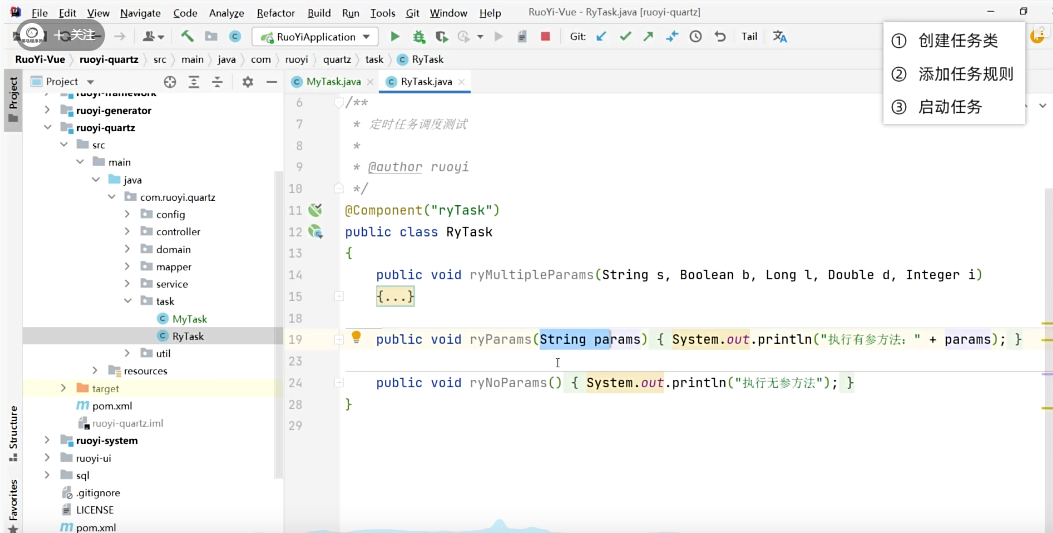Open the Refactor menu
This screenshot has height=533, width=1053.
click(x=275, y=13)
